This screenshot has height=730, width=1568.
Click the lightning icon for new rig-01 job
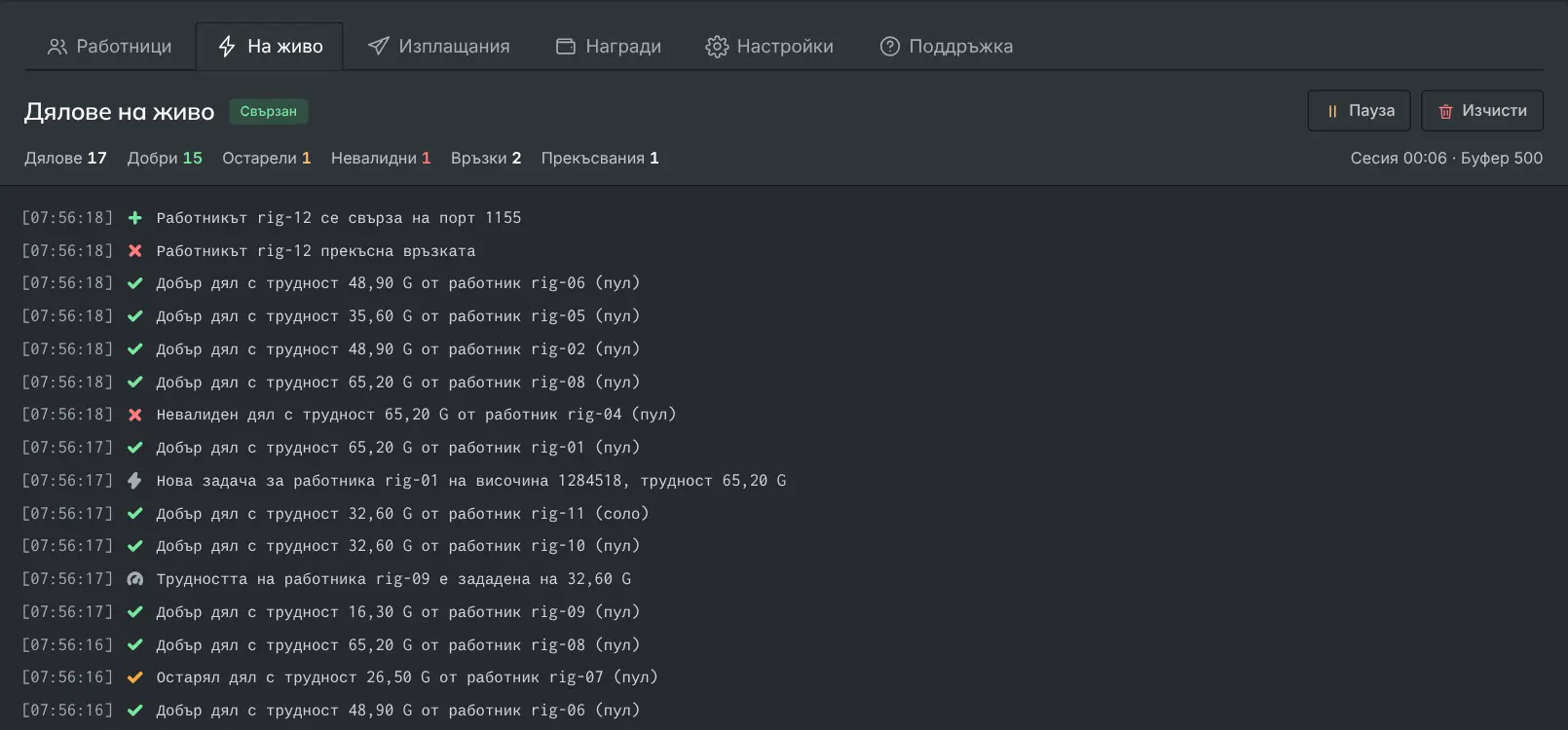pyautogui.click(x=135, y=481)
